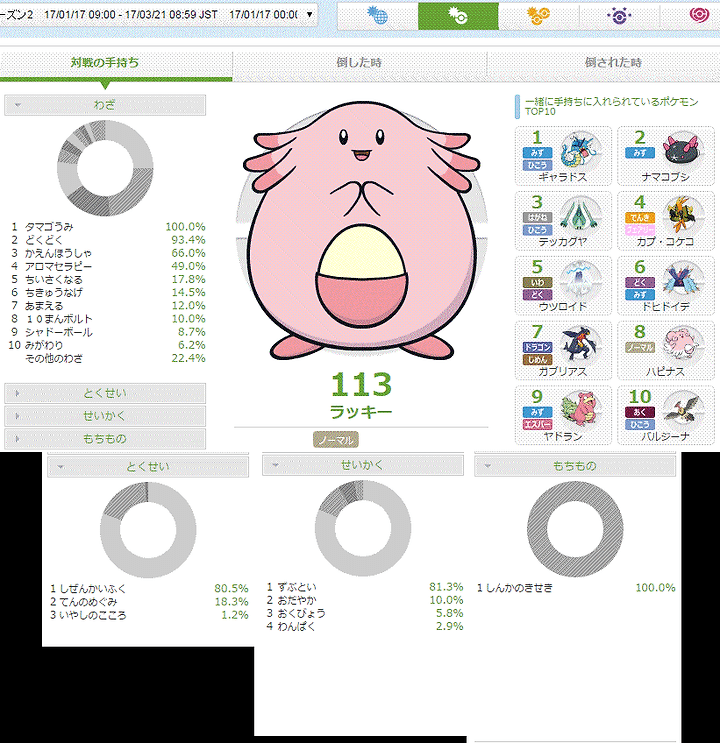Select move みがわり in list
Viewport: 720px width, 743px height.
click(x=107, y=345)
